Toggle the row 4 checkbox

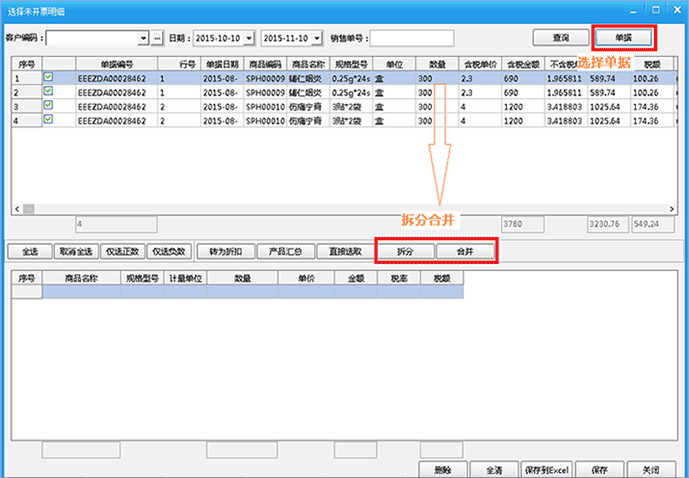pos(47,120)
